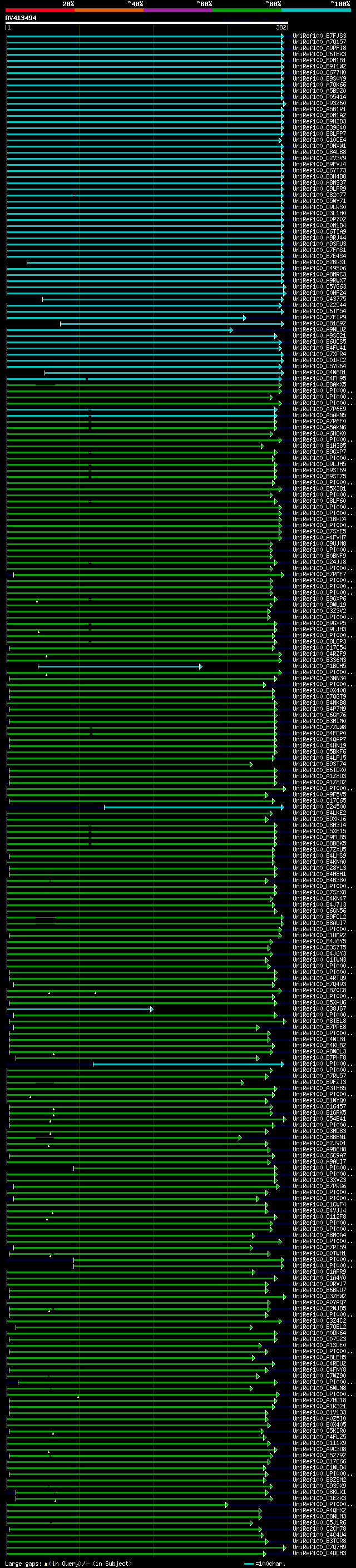Select the UniRef100_P93260 row label
This screenshot has height=1568, width=356.
pos(319,103)
